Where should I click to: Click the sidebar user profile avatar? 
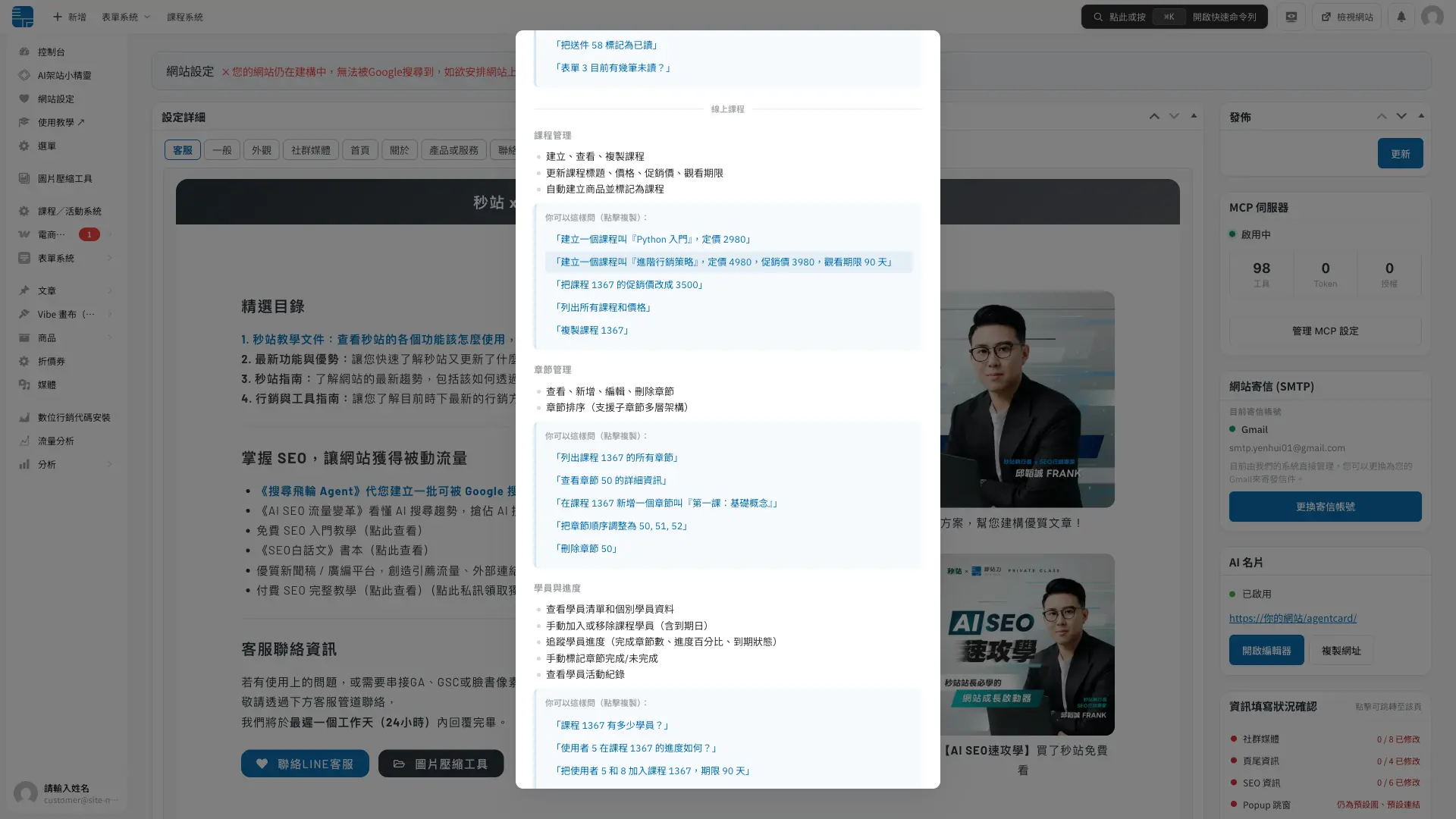[x=25, y=793]
